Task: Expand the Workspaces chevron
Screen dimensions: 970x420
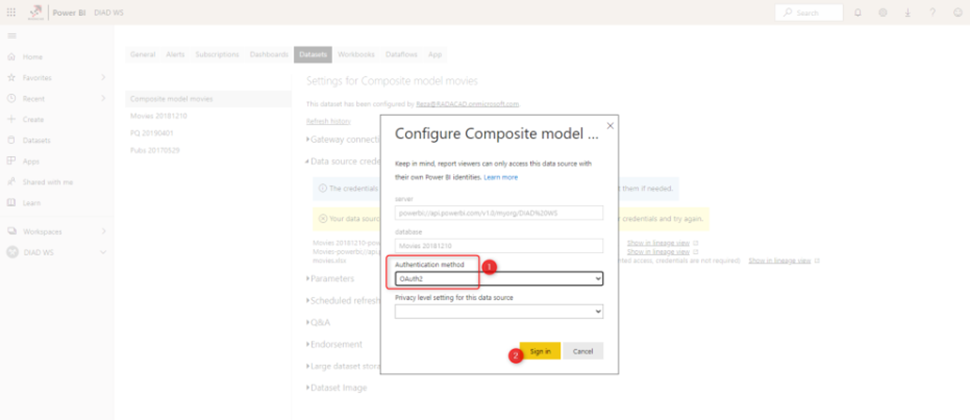Action: (x=103, y=231)
